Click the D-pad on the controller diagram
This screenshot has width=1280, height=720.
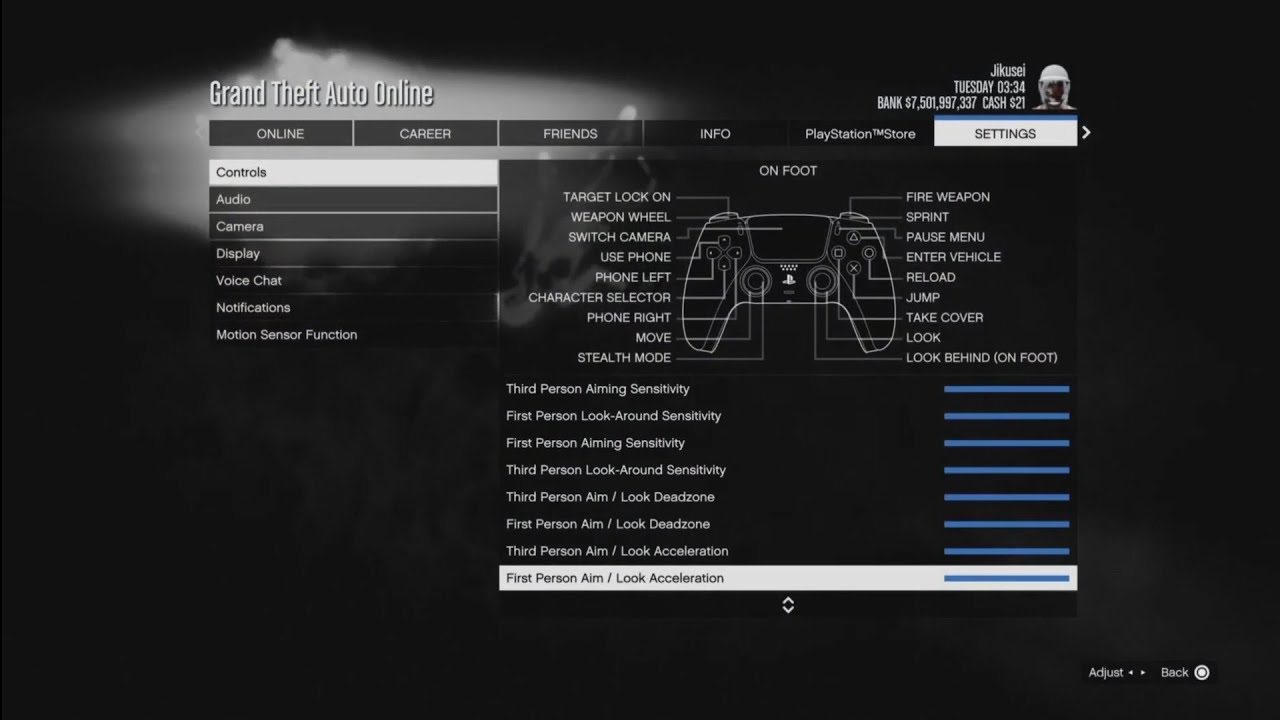pyautogui.click(x=723, y=253)
